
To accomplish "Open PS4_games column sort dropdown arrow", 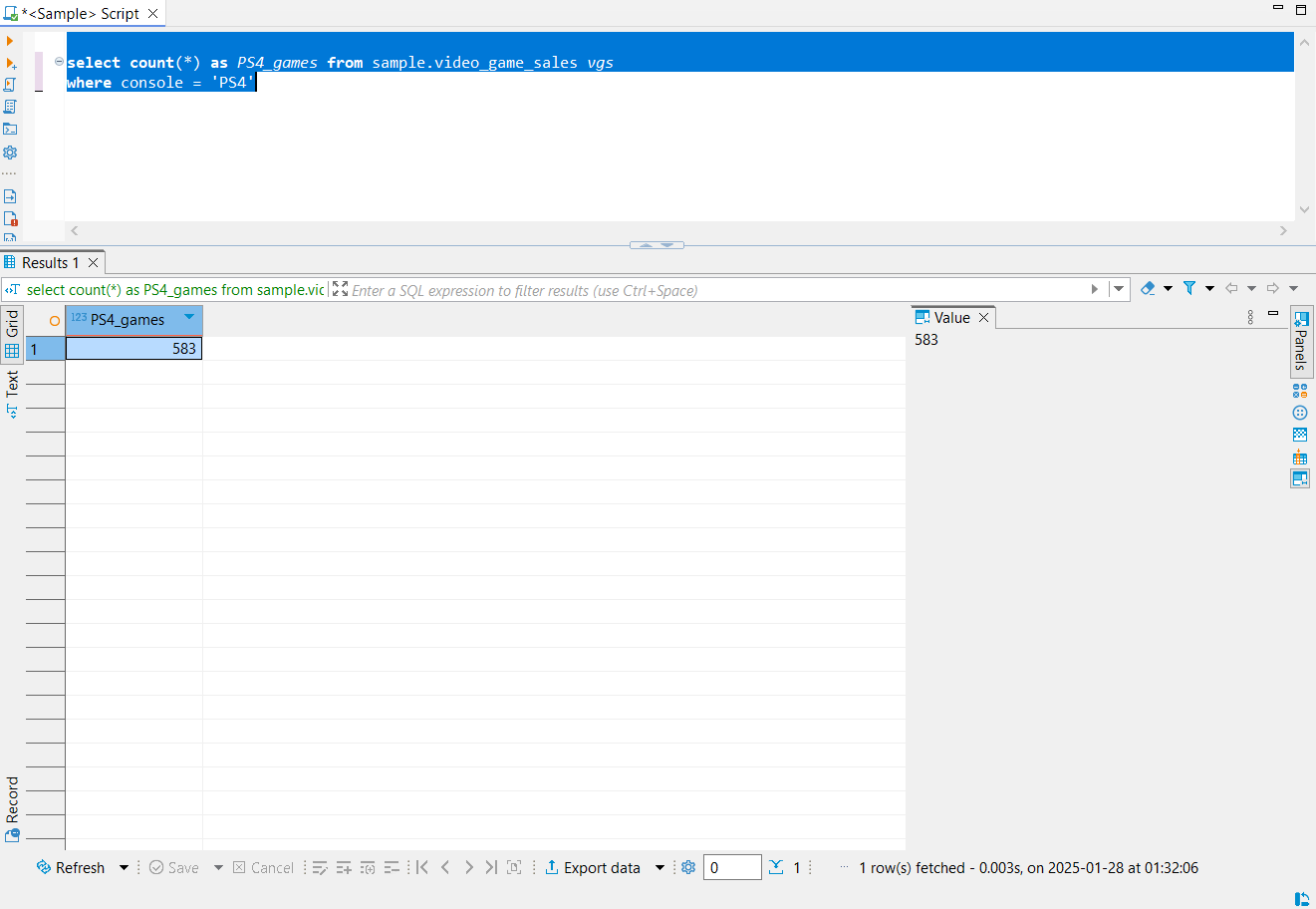I will click(189, 318).
